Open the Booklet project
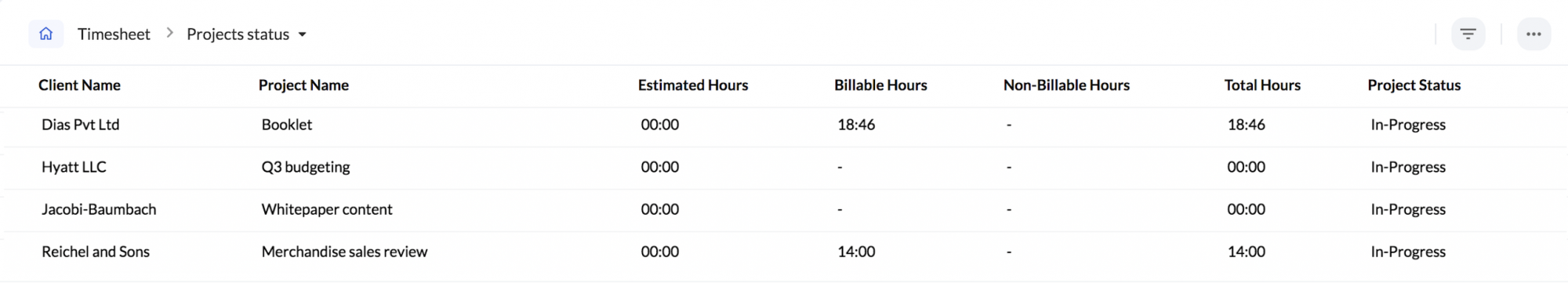Image resolution: width=1568 pixels, height=283 pixels. (x=287, y=125)
